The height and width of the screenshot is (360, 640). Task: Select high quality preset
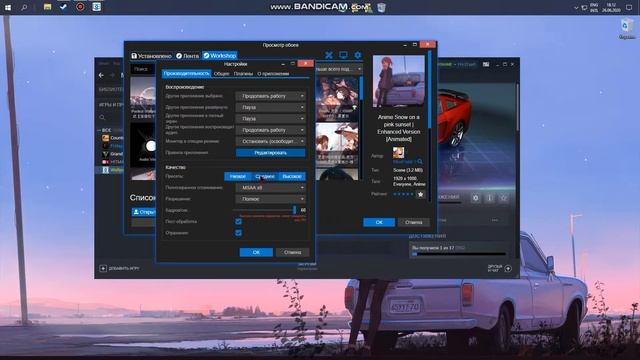[x=292, y=176]
